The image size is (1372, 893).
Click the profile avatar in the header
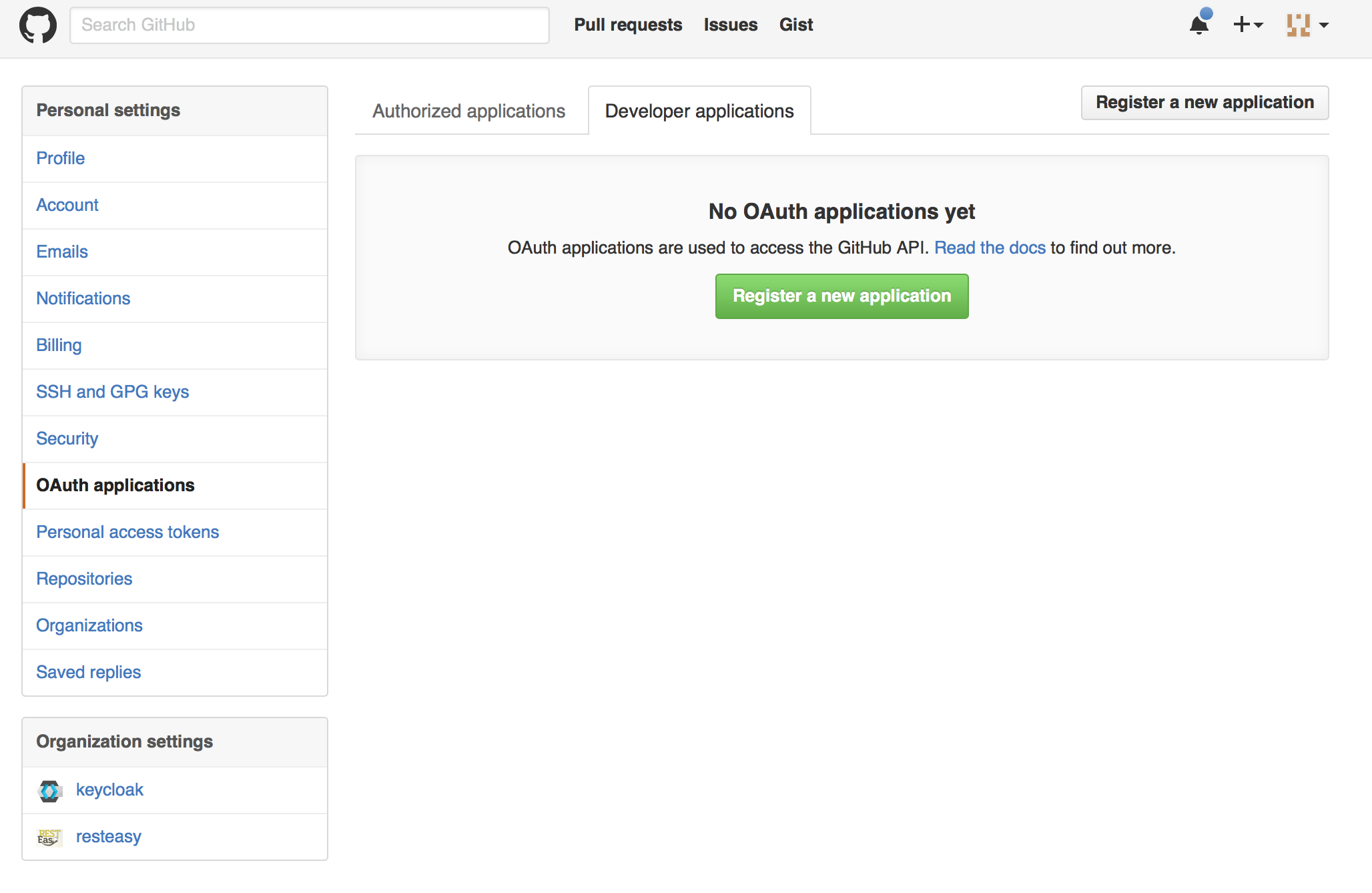coord(1300,25)
